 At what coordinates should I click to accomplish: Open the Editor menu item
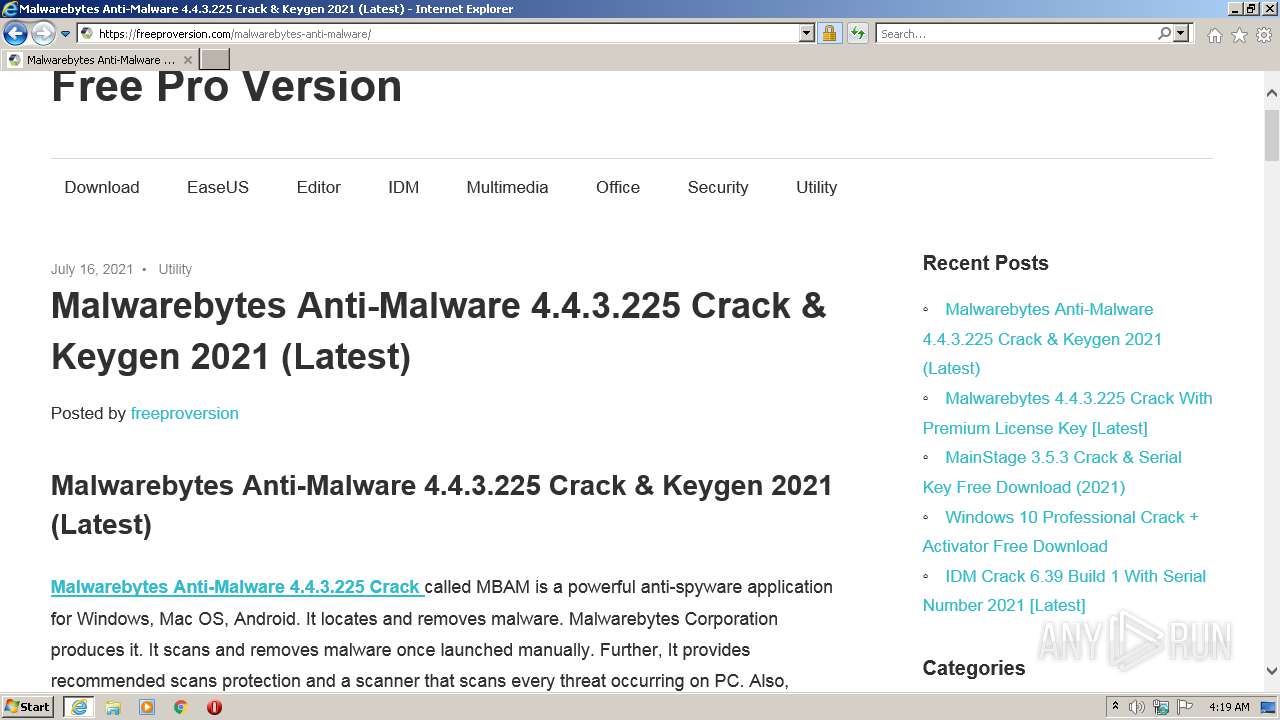pos(318,187)
